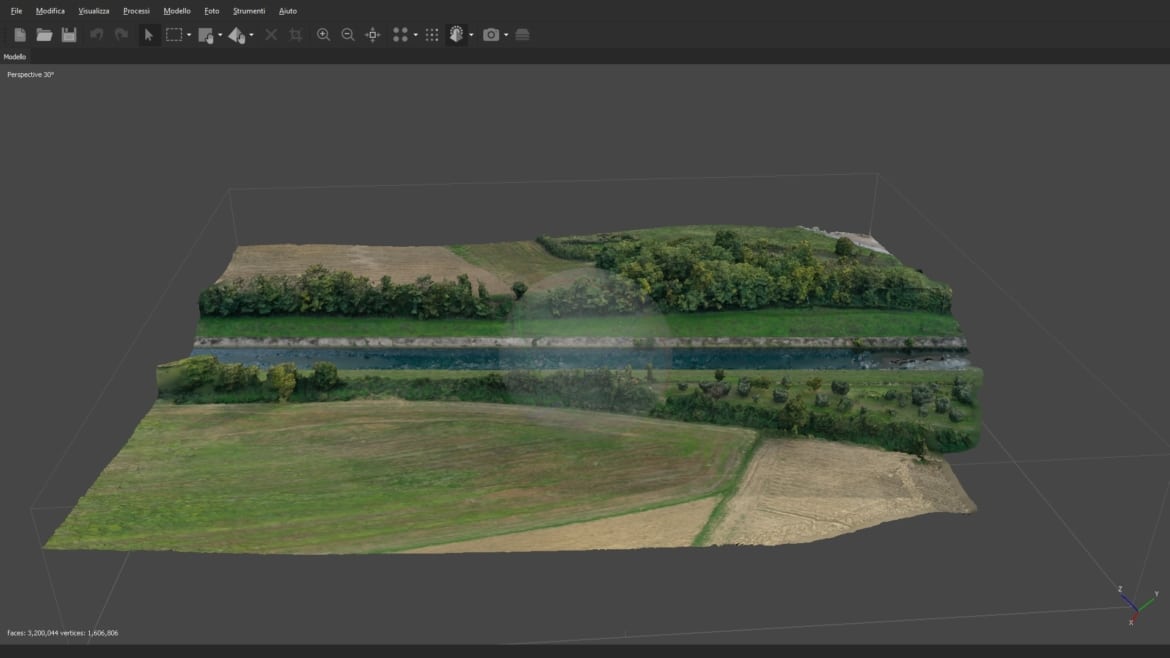Switch to the Modello view tab

[15, 57]
